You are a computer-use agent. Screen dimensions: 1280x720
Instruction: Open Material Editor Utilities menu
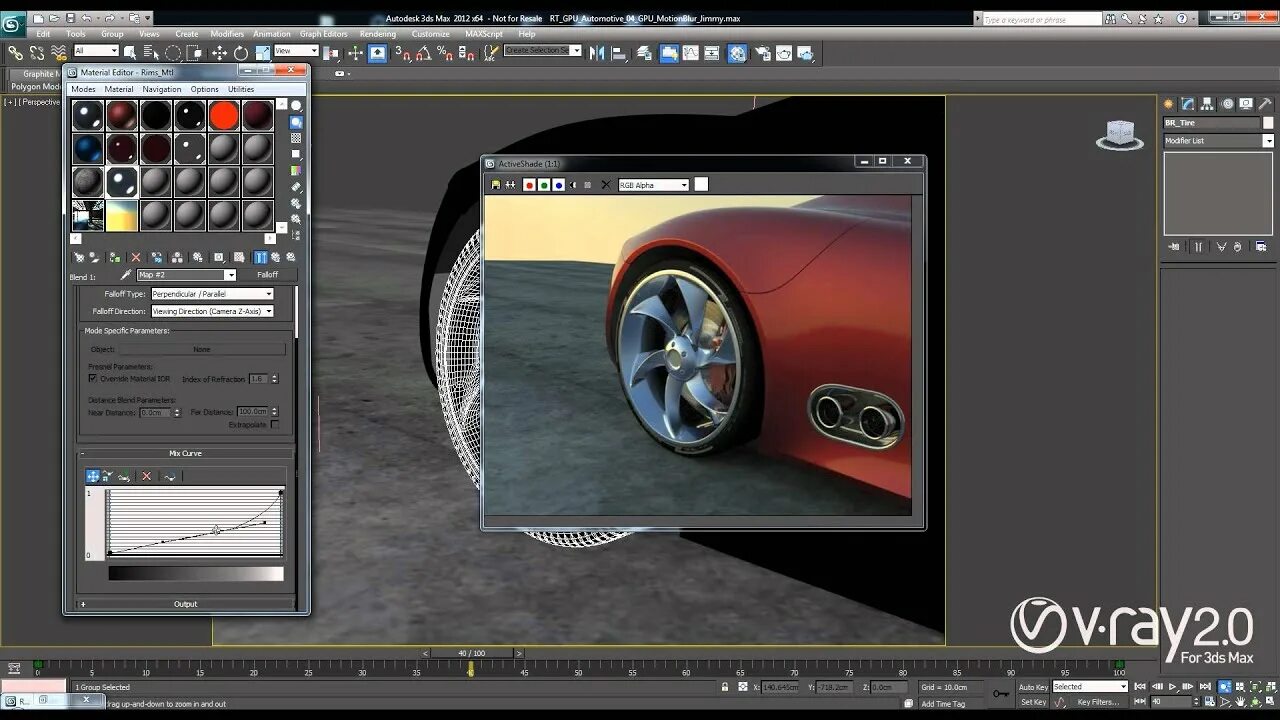(241, 89)
